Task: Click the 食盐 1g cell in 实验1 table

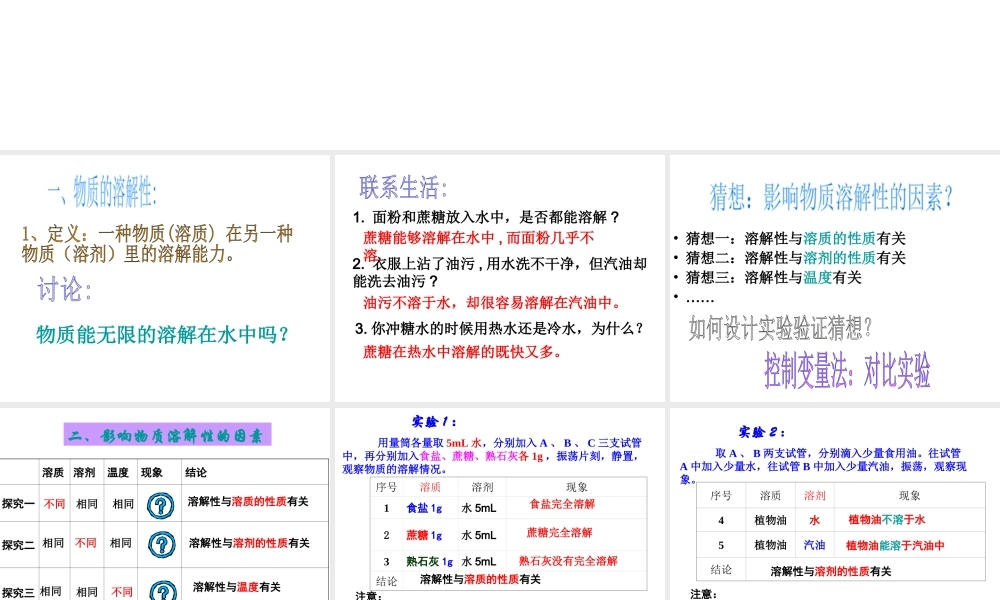Action: 424,508
